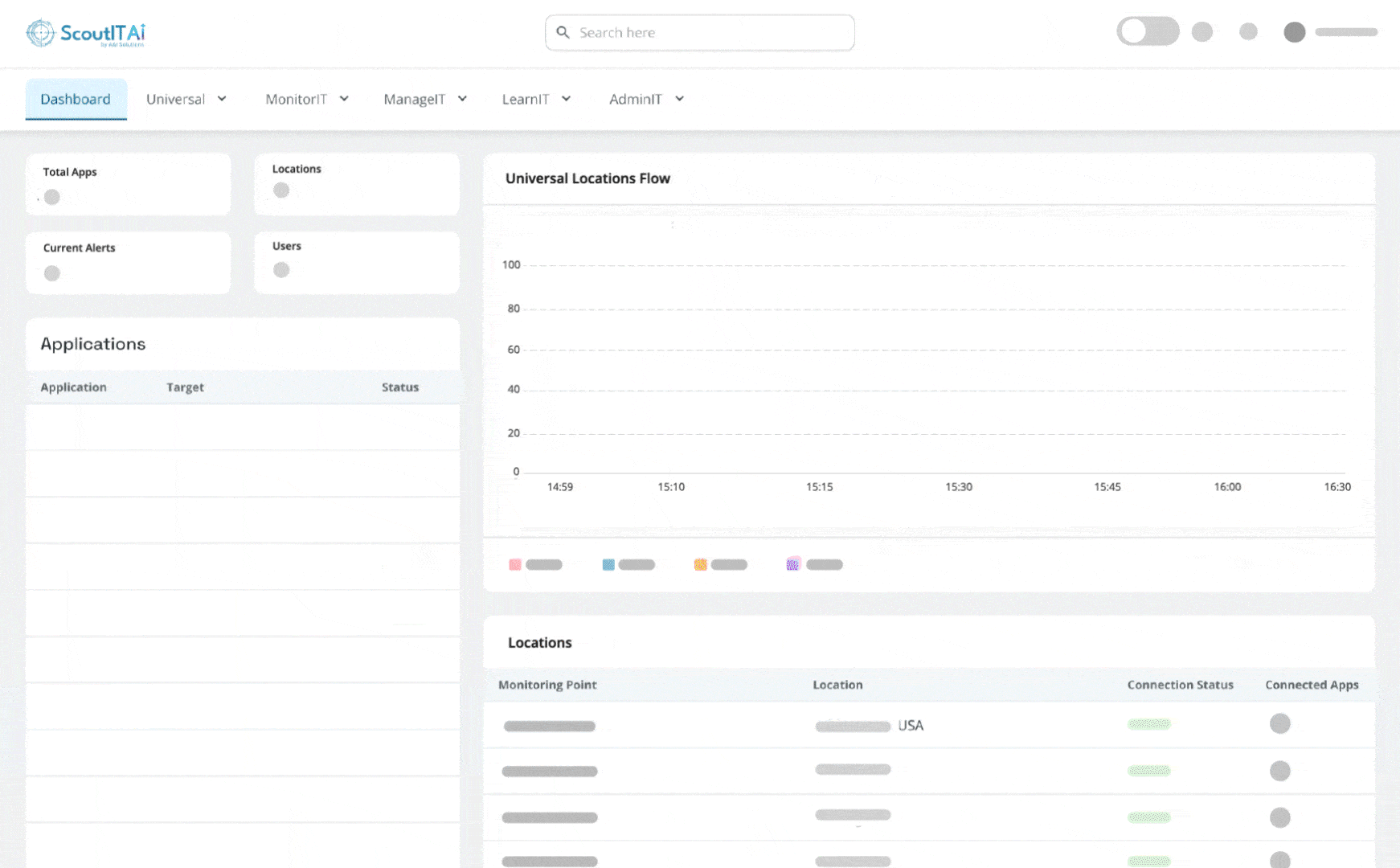Viewport: 1400px width, 868px height.
Task: Switch to the Dashboard tab
Action: pos(76,99)
